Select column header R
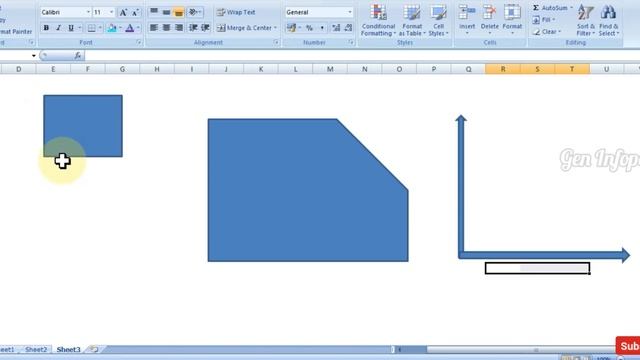This screenshot has height=360, width=640. 503,69
